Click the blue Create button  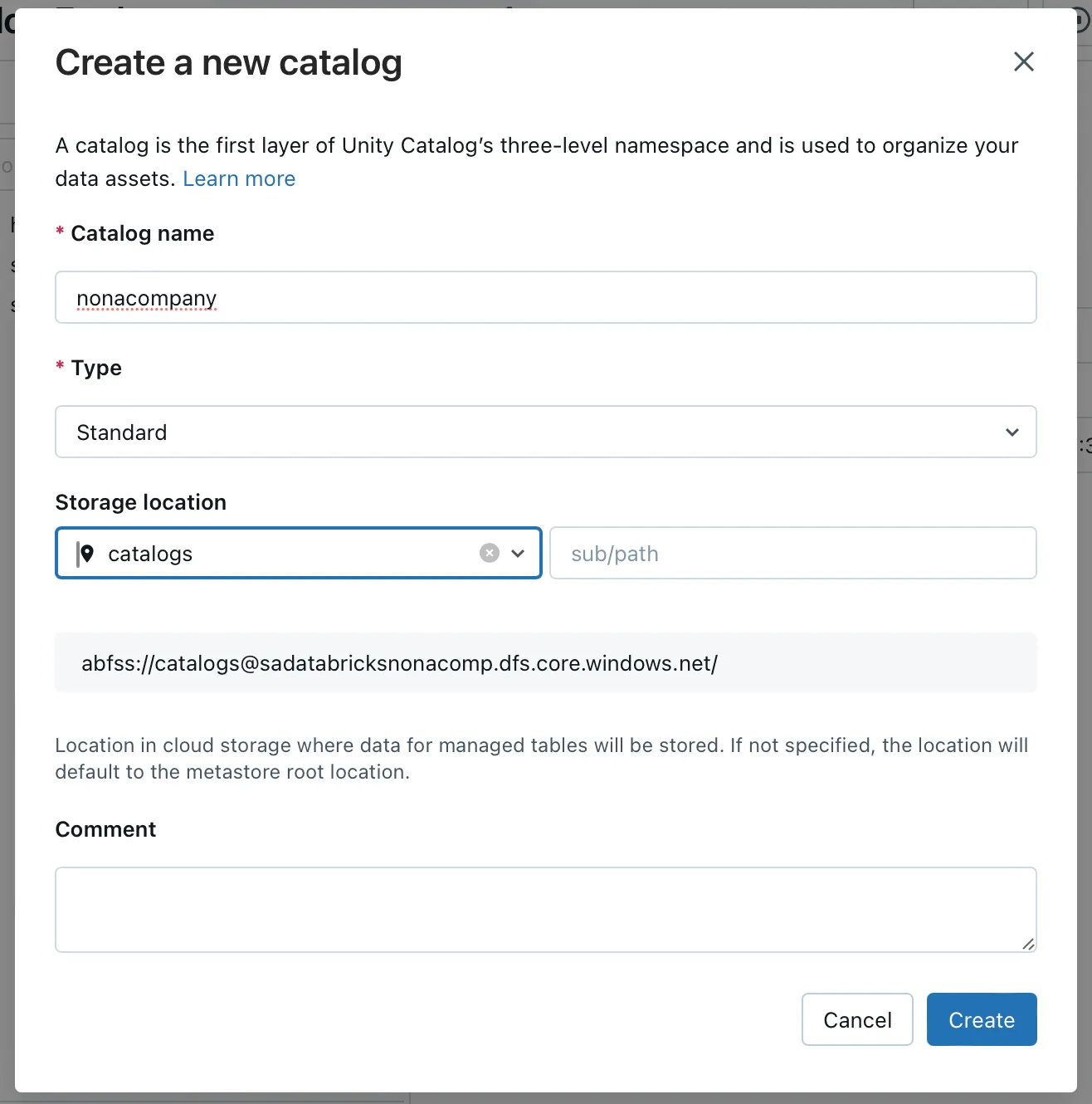click(981, 1019)
